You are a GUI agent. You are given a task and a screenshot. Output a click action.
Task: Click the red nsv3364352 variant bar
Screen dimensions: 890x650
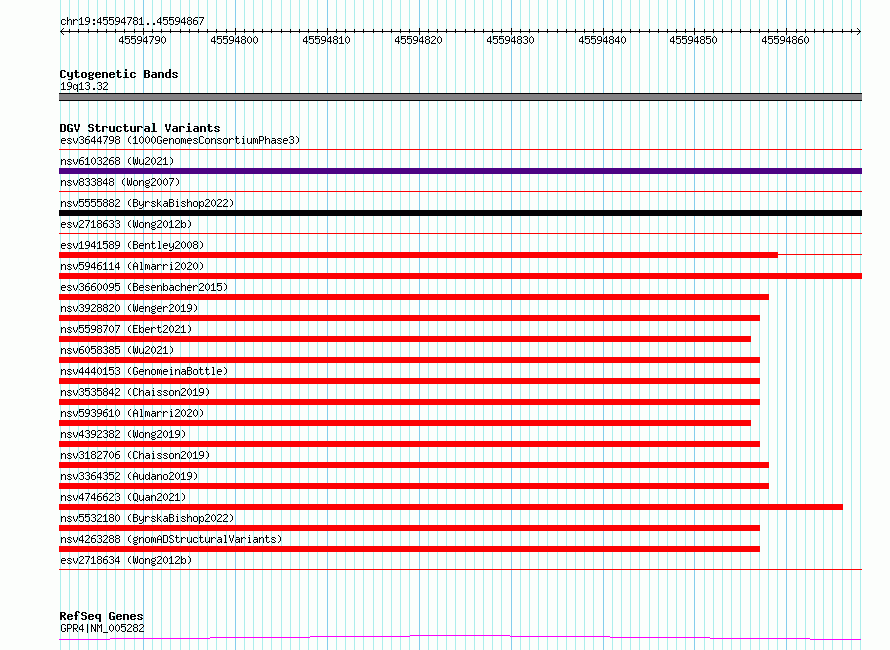[x=414, y=486]
